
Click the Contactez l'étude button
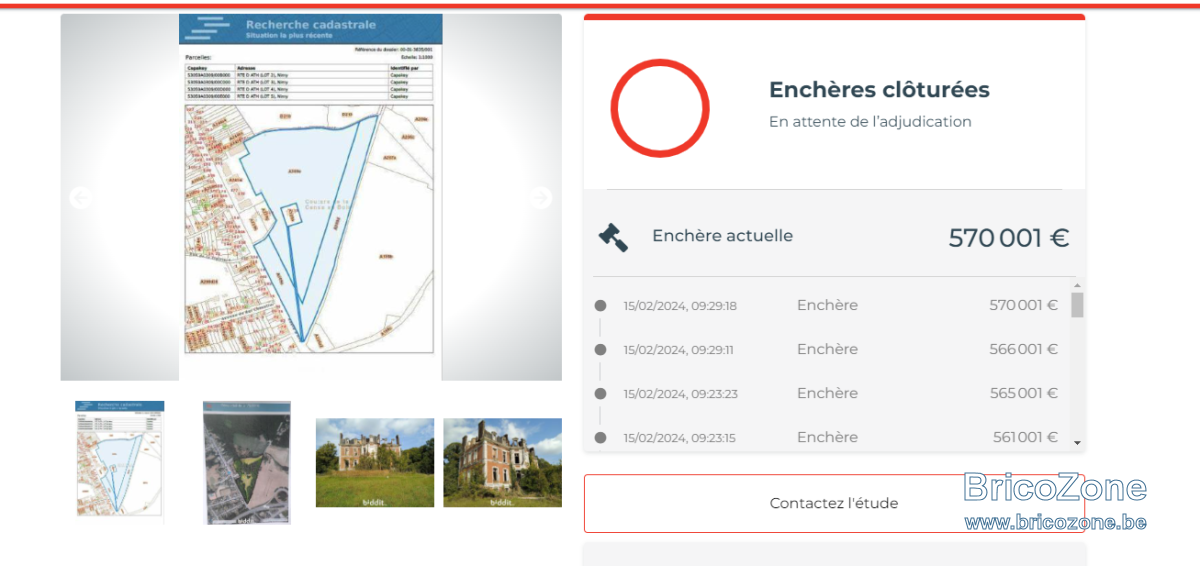pyautogui.click(x=834, y=503)
